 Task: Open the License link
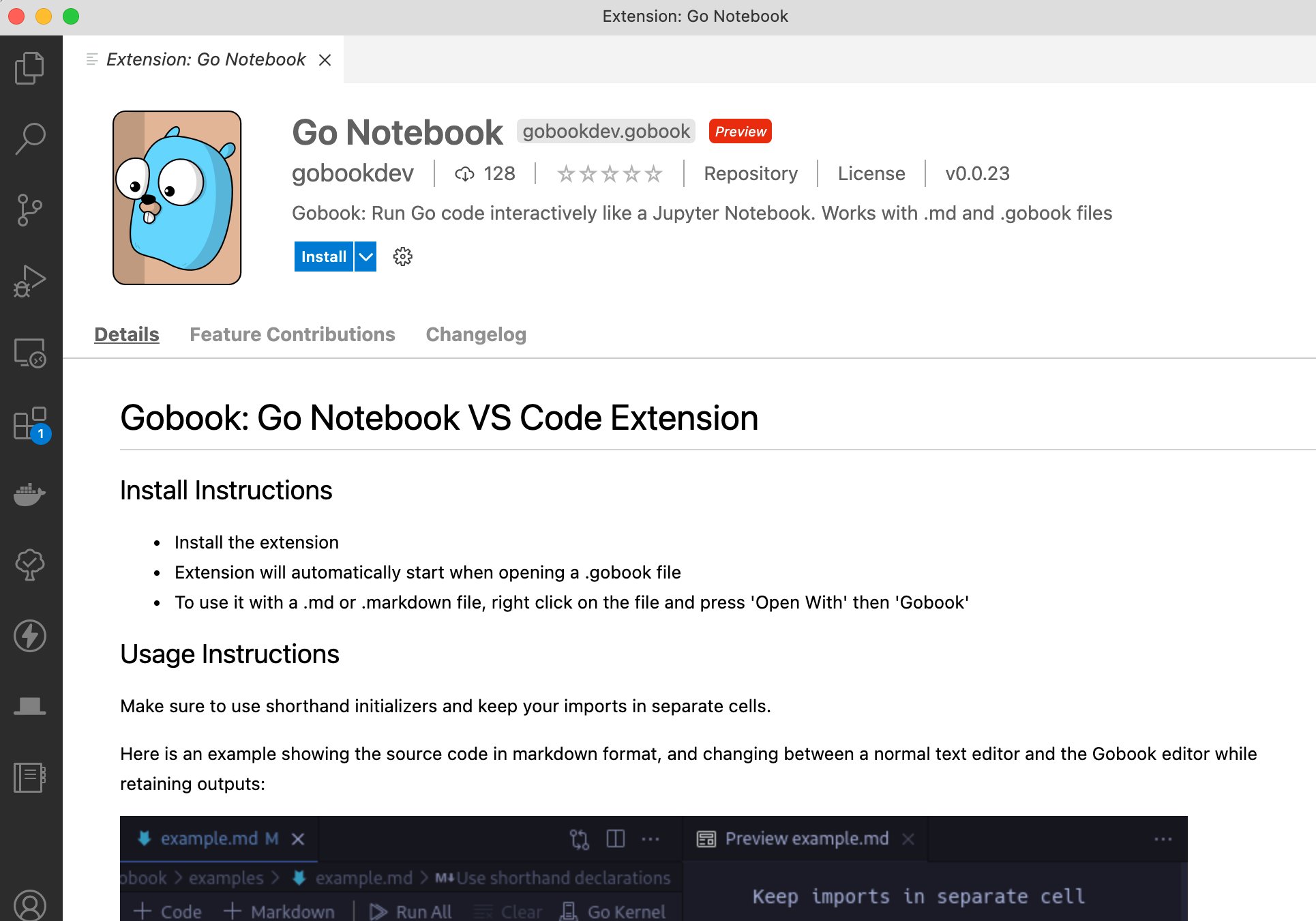pyautogui.click(x=871, y=173)
